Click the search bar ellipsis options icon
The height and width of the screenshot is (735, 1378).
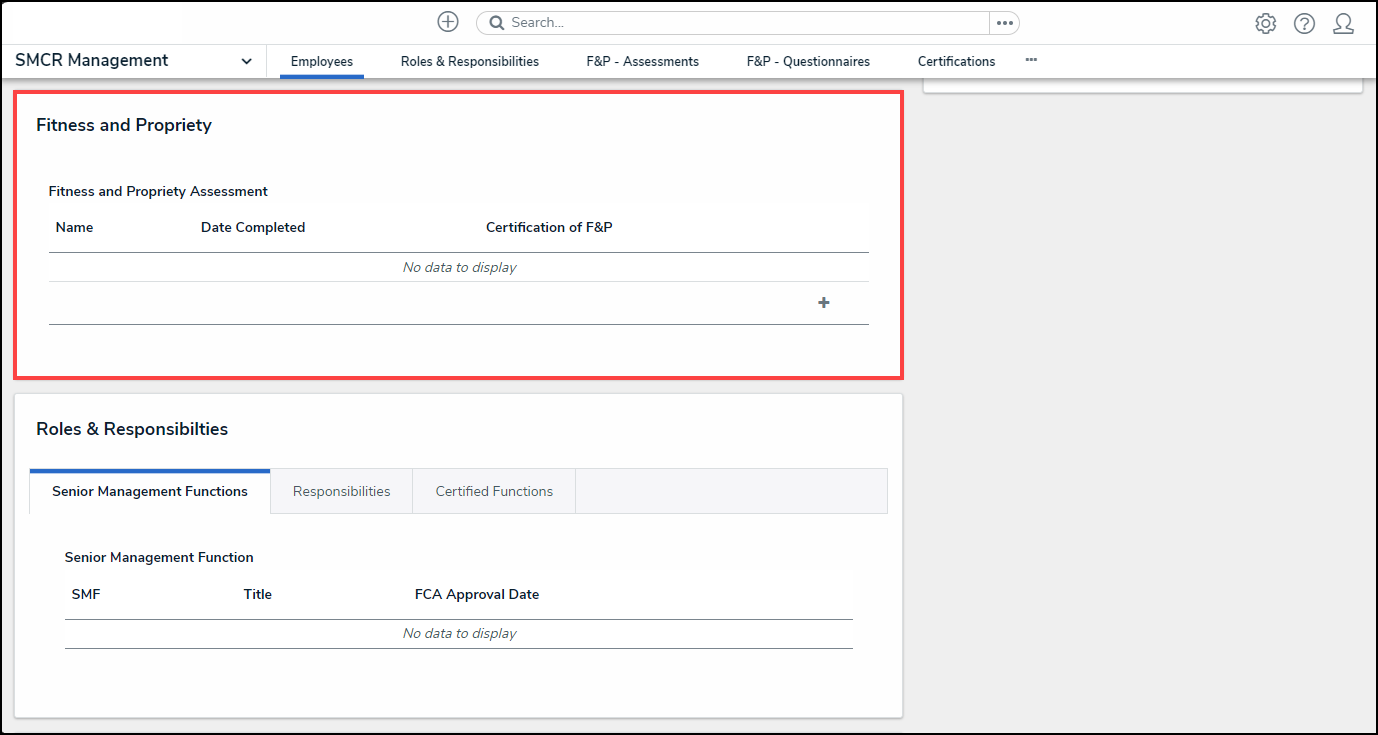point(1004,23)
